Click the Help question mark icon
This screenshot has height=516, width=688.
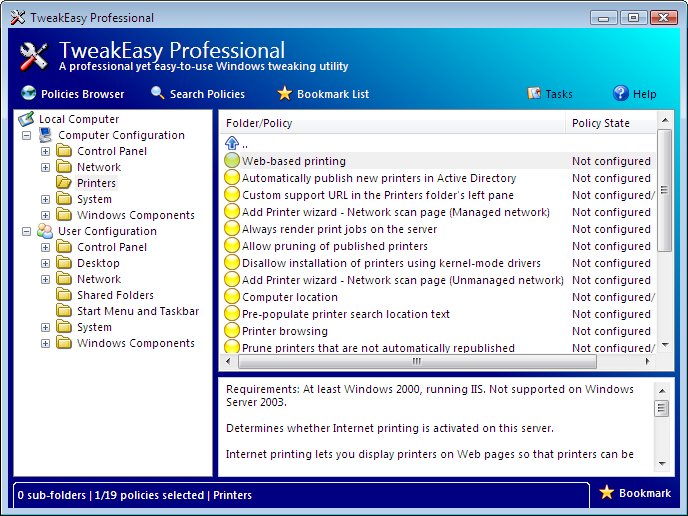point(620,93)
